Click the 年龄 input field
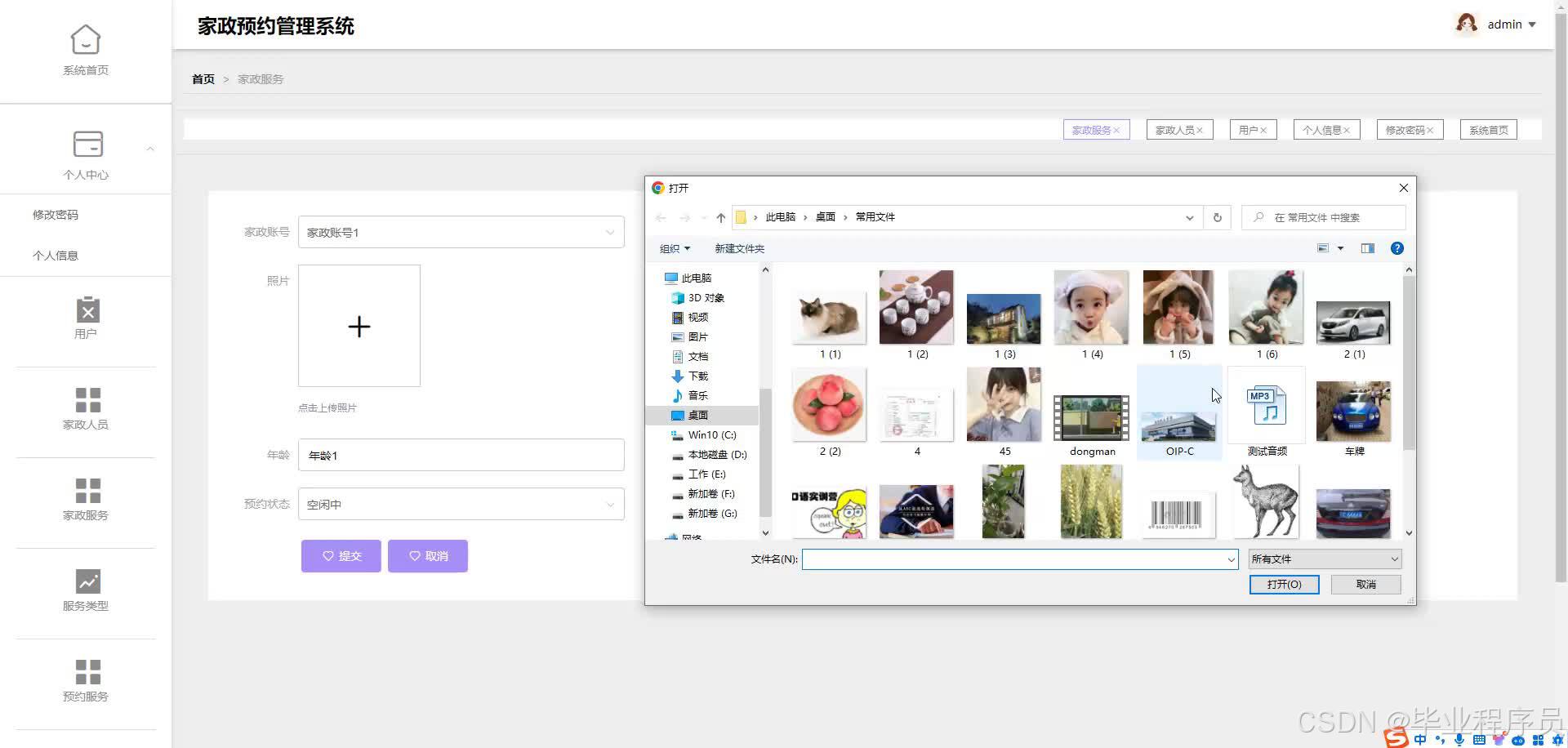Screen dimensions: 1568x748 click(461, 455)
